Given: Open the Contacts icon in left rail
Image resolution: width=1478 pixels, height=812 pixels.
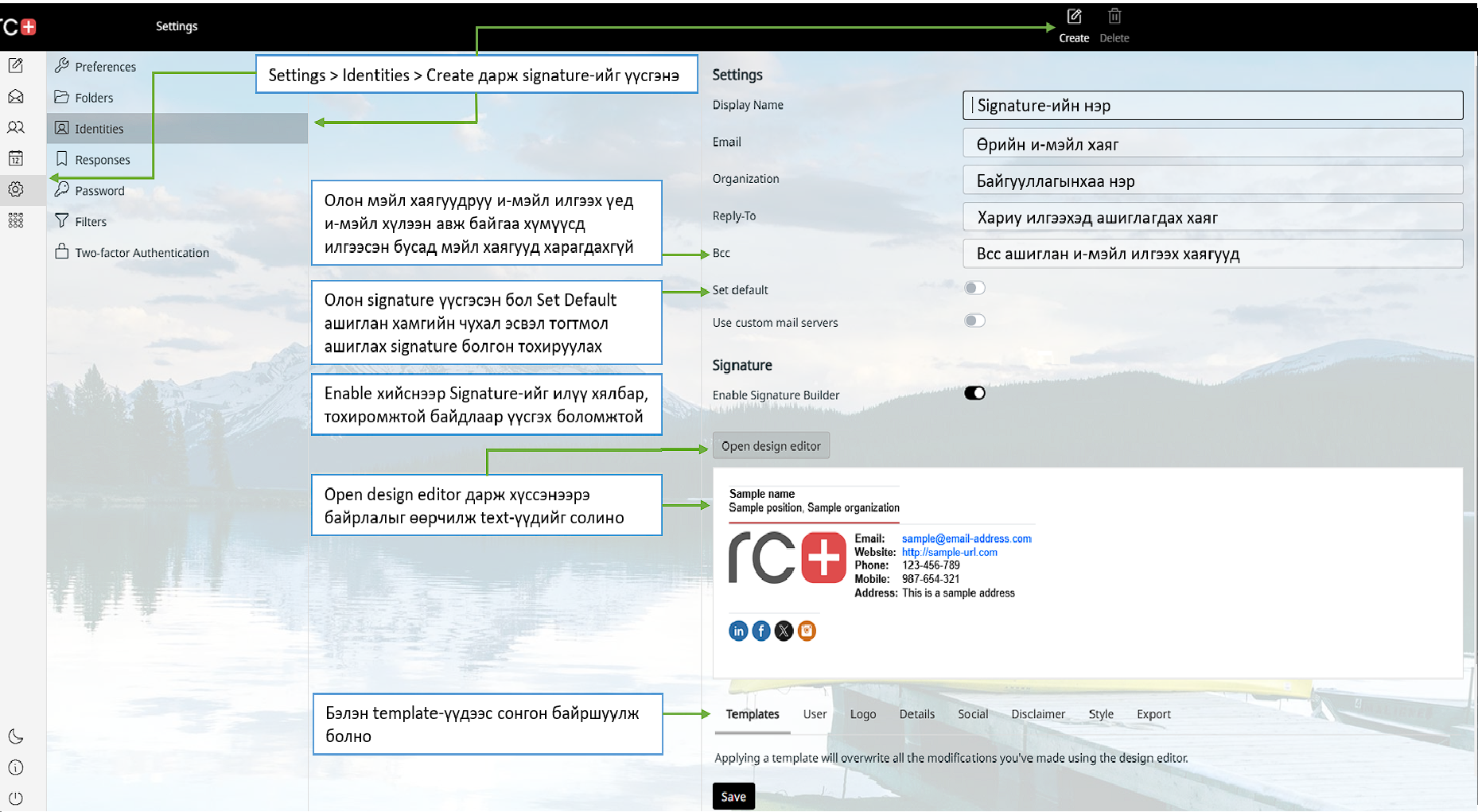Looking at the screenshot, I should click(16, 127).
